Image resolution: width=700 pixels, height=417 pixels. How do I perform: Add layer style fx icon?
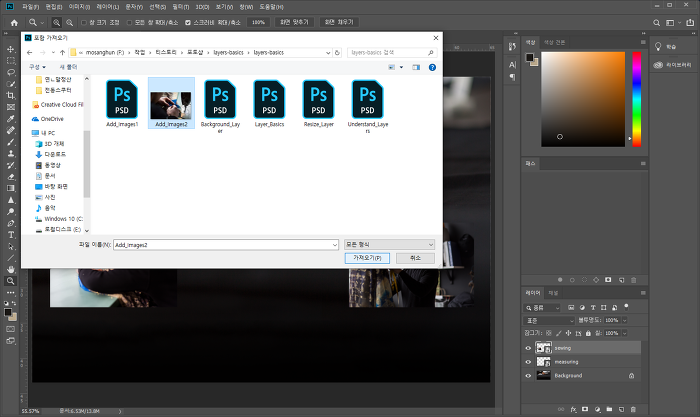573,409
